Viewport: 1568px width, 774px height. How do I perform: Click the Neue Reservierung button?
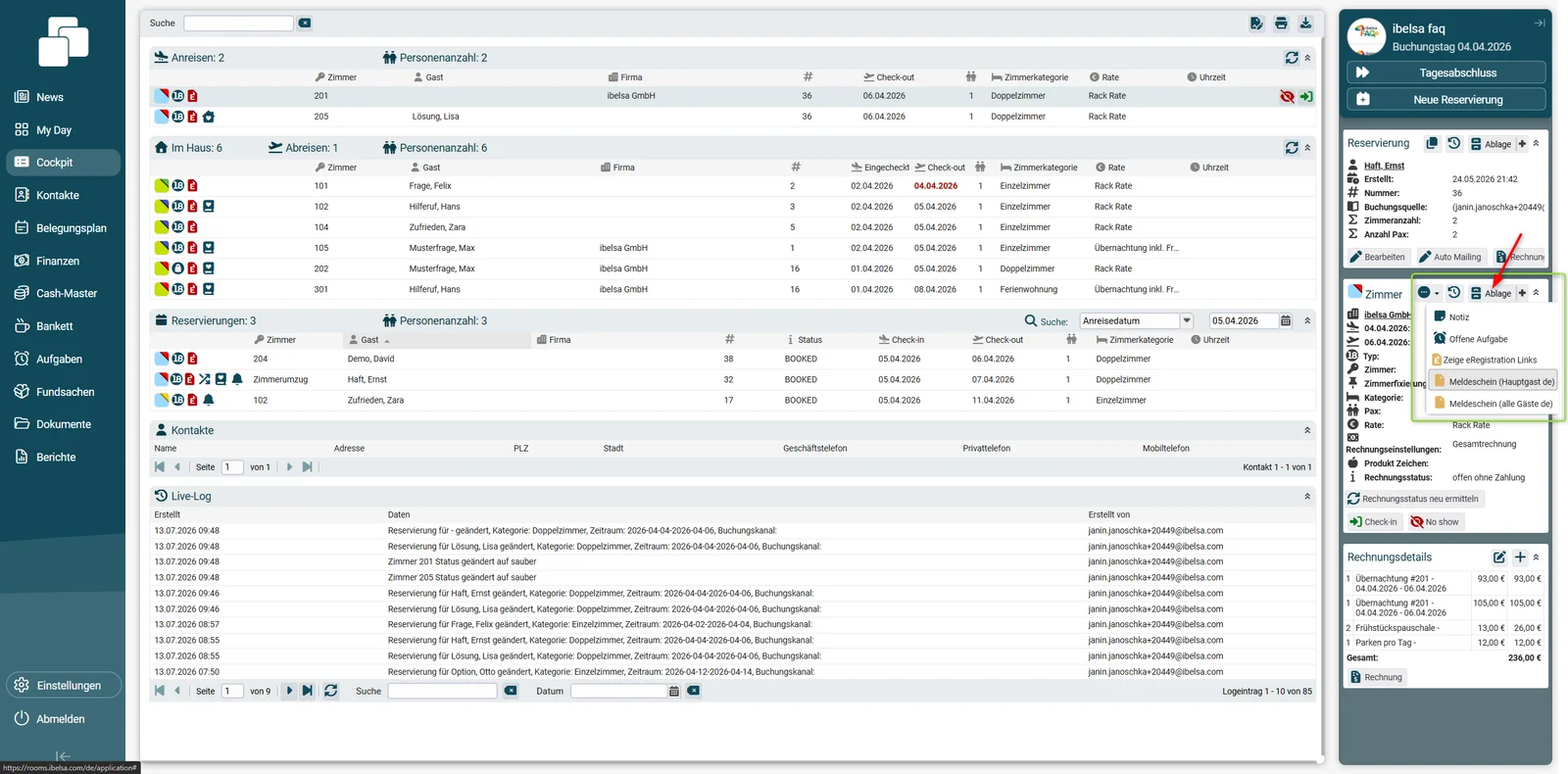(1446, 100)
